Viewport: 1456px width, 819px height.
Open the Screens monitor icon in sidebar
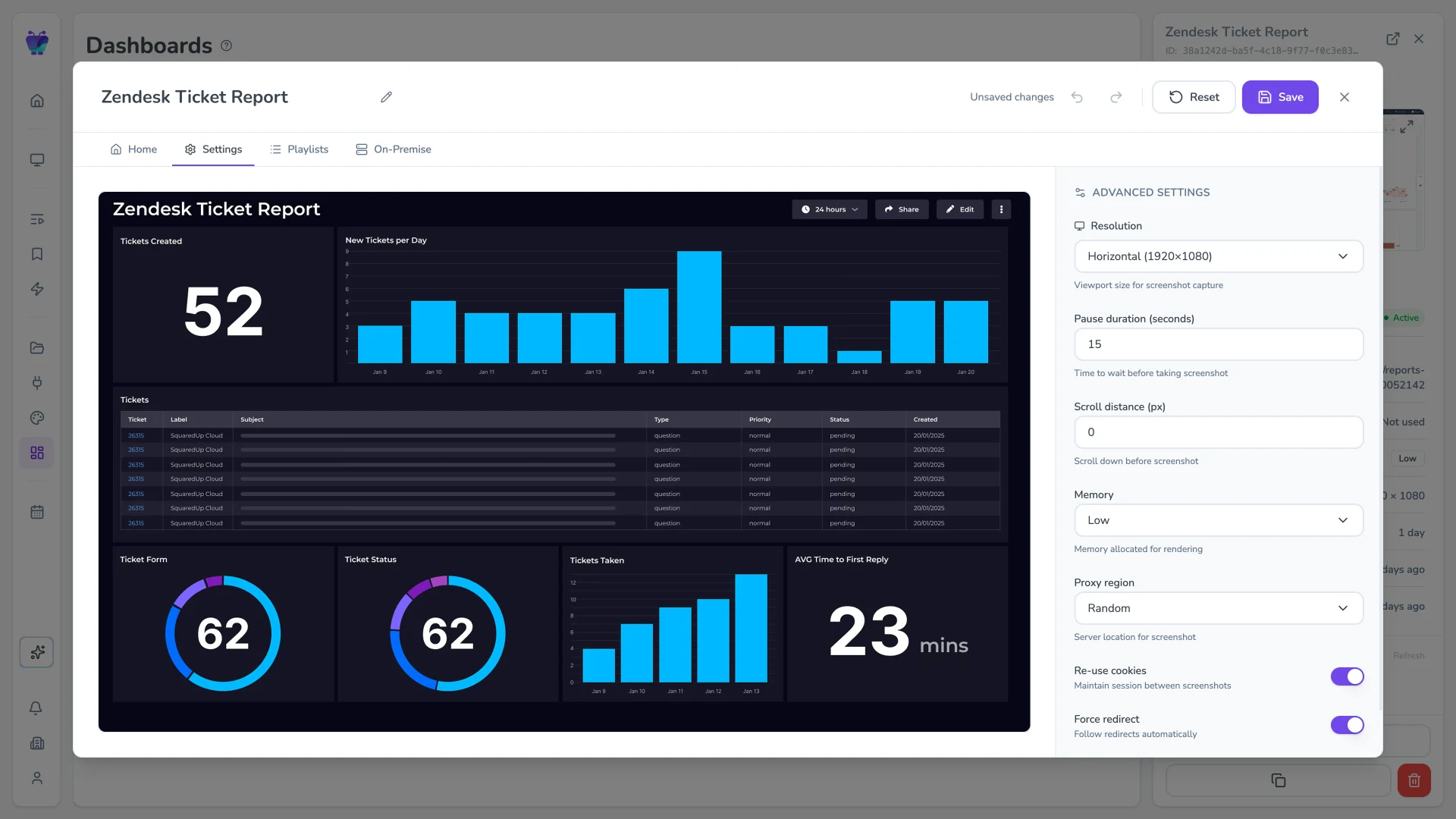(36, 160)
